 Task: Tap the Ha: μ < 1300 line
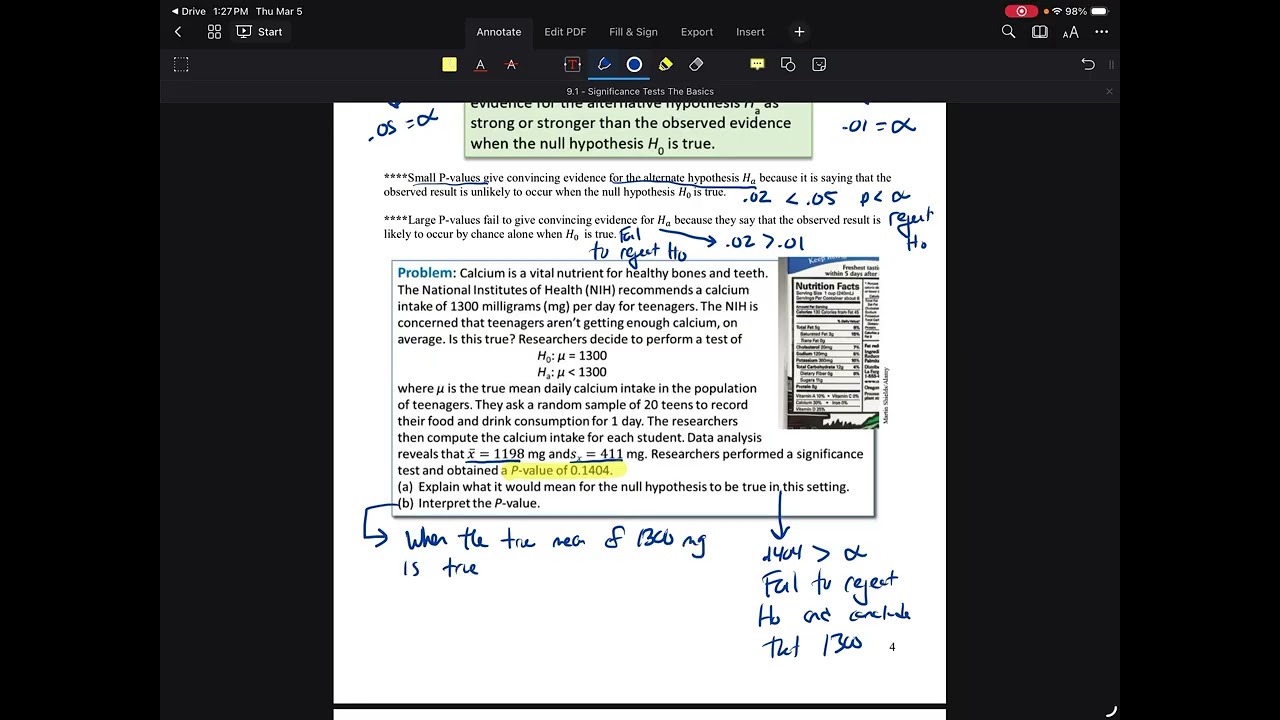pos(572,372)
